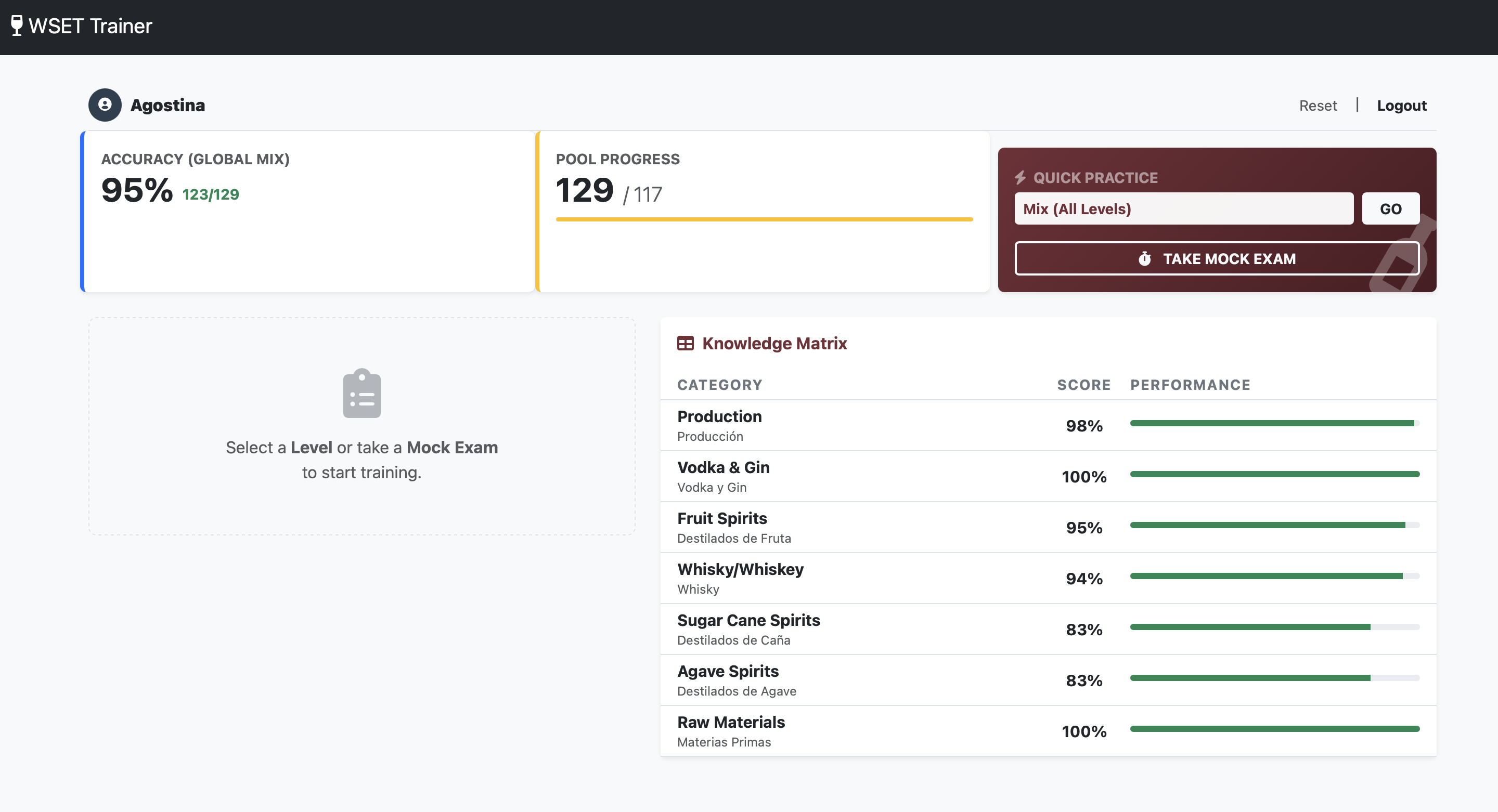
Task: Click the wine glass logo icon
Action: [x=16, y=25]
